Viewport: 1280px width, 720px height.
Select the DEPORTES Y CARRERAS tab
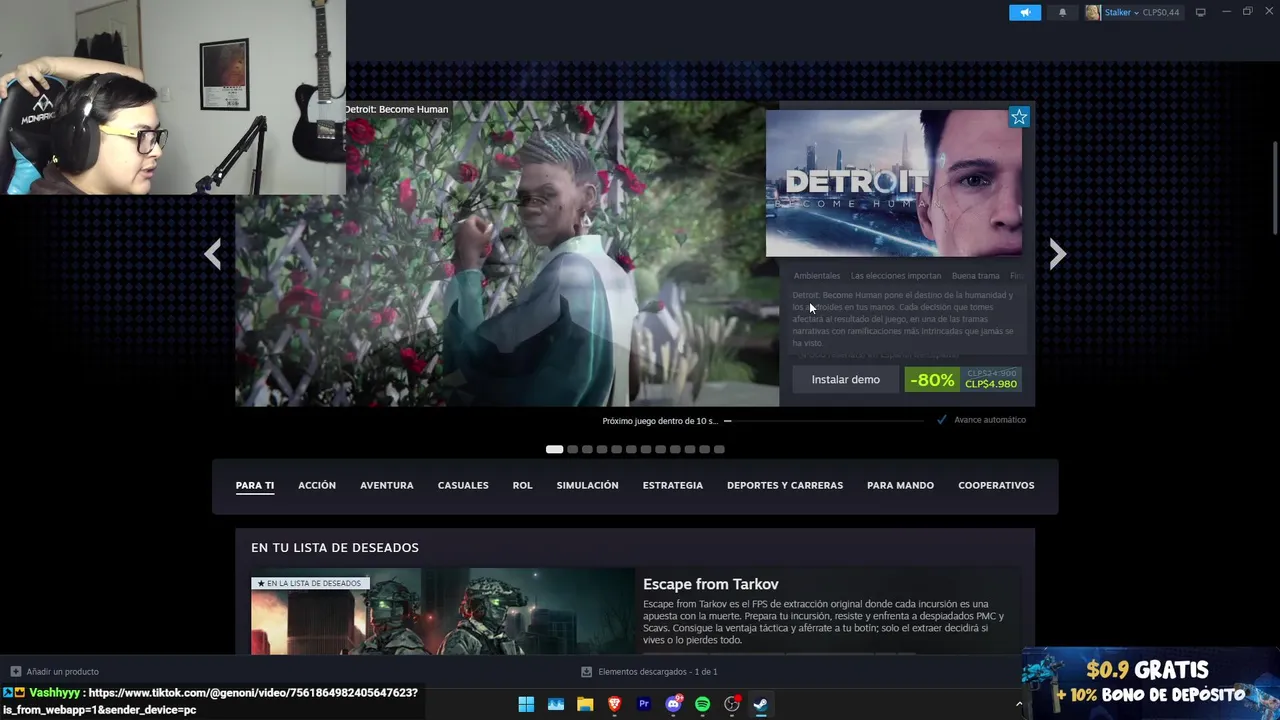pyautogui.click(x=785, y=485)
